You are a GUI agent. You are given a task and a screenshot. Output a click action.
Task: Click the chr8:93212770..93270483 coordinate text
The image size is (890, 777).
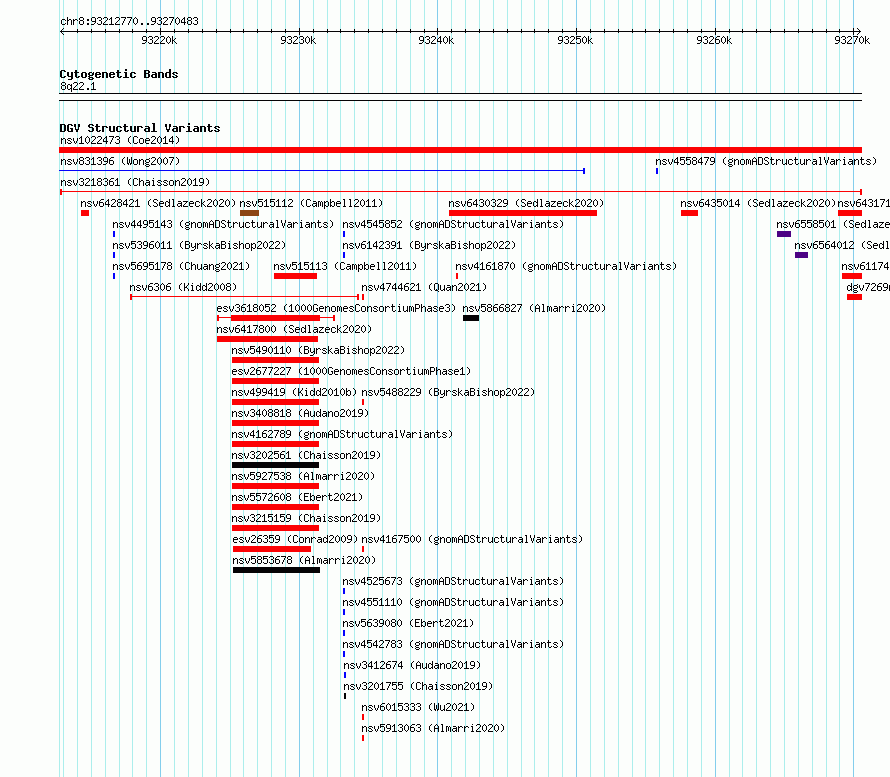click(x=129, y=22)
